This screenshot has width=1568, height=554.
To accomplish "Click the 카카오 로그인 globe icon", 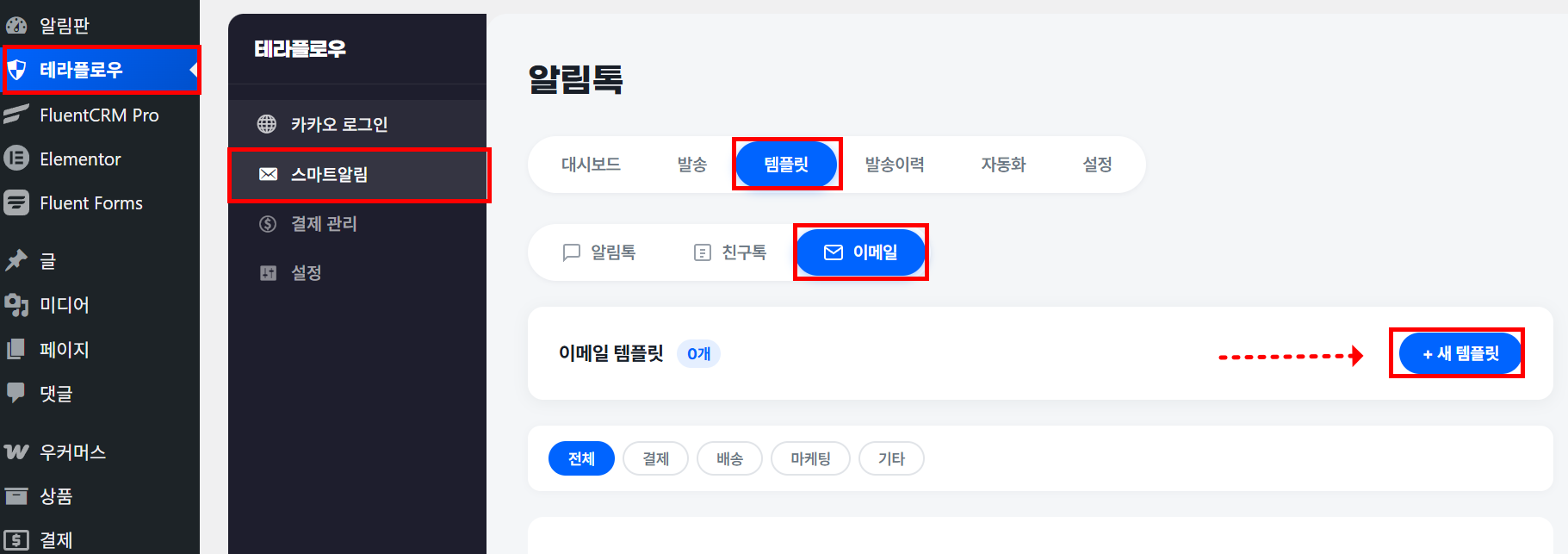I will click(268, 123).
